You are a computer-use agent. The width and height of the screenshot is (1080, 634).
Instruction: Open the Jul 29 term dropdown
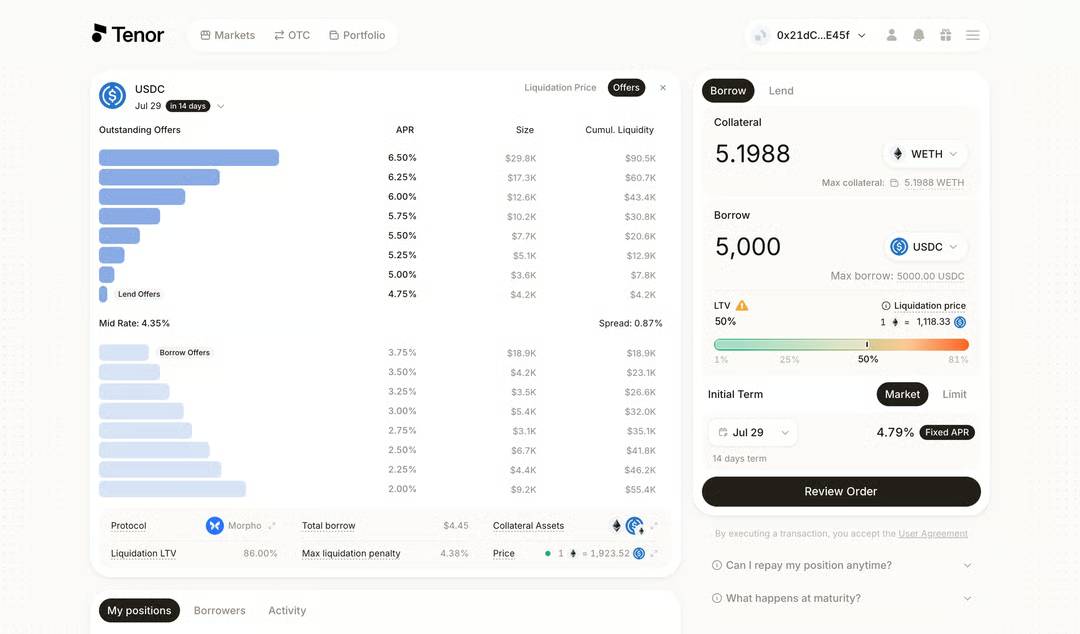pyautogui.click(x=753, y=432)
